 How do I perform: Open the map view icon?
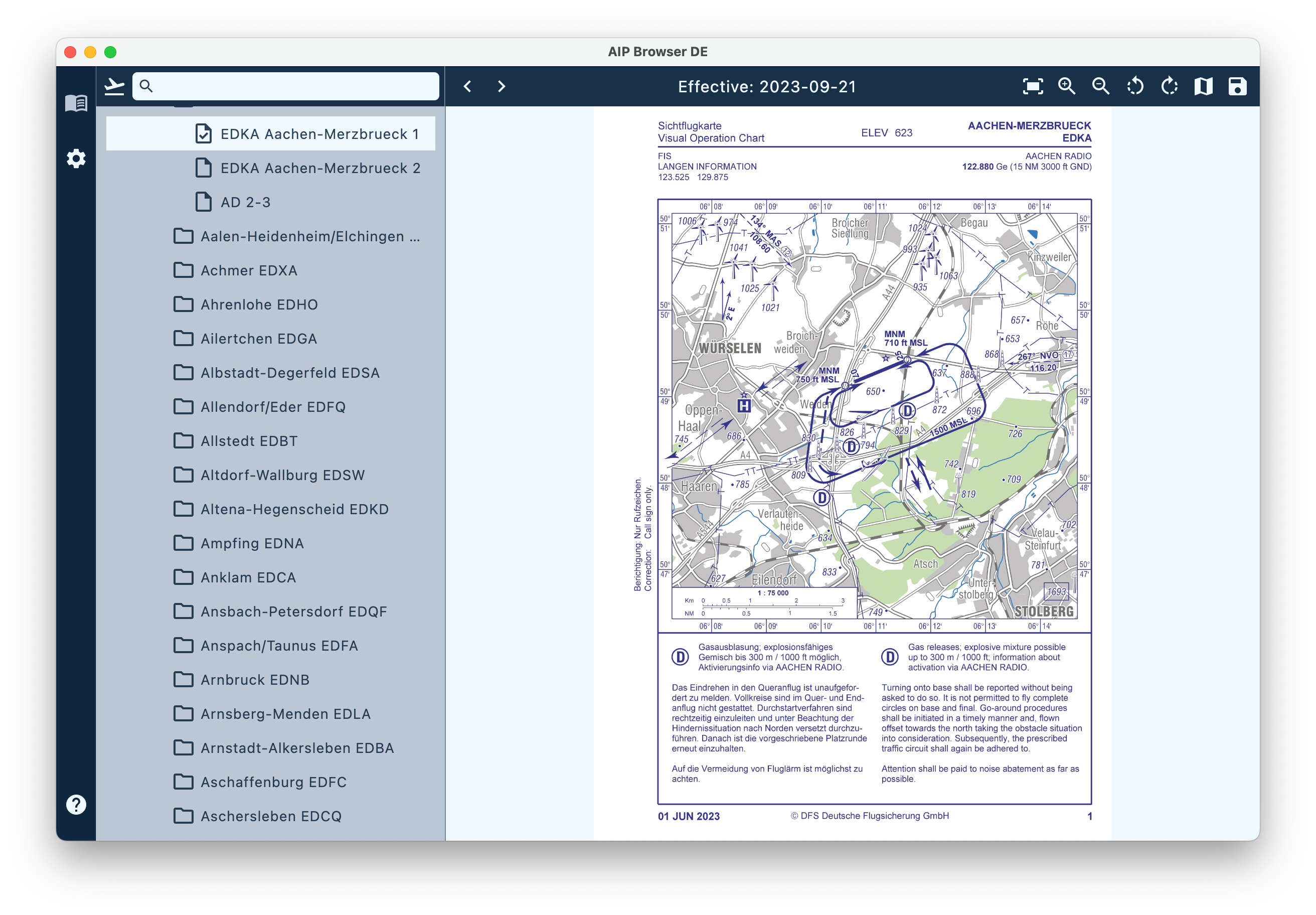pyautogui.click(x=1203, y=87)
